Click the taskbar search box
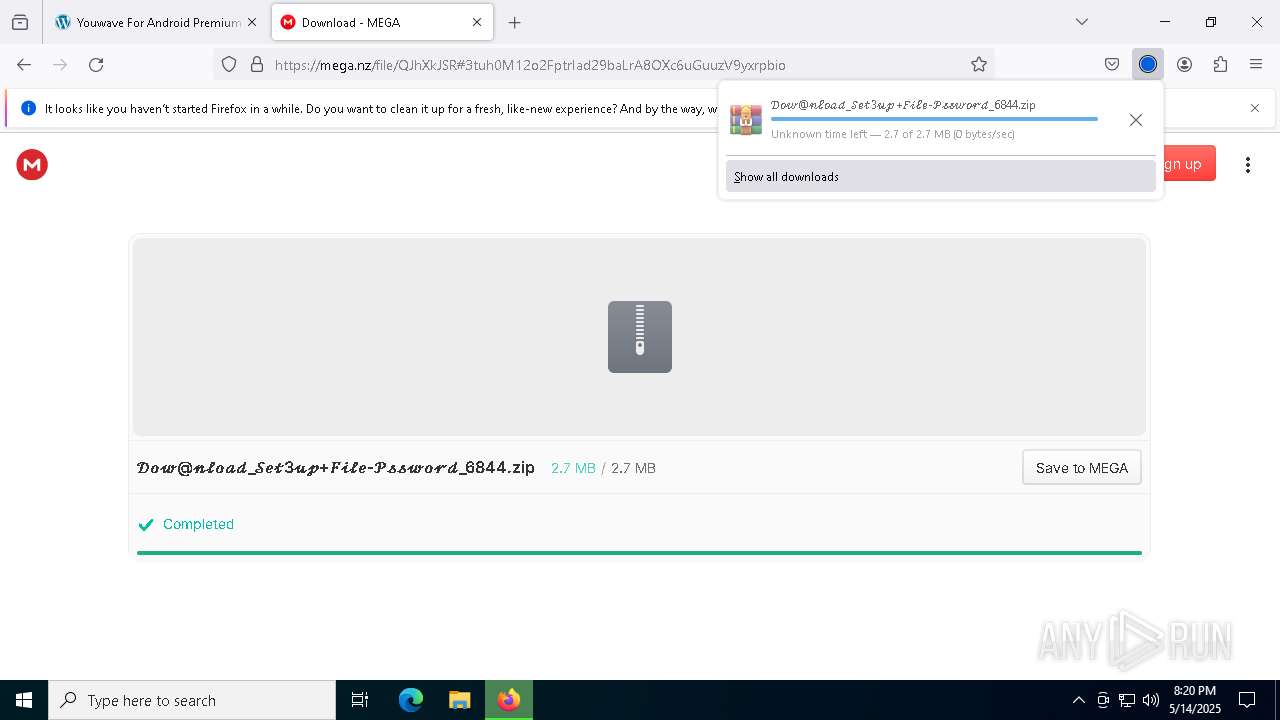 [x=192, y=700]
